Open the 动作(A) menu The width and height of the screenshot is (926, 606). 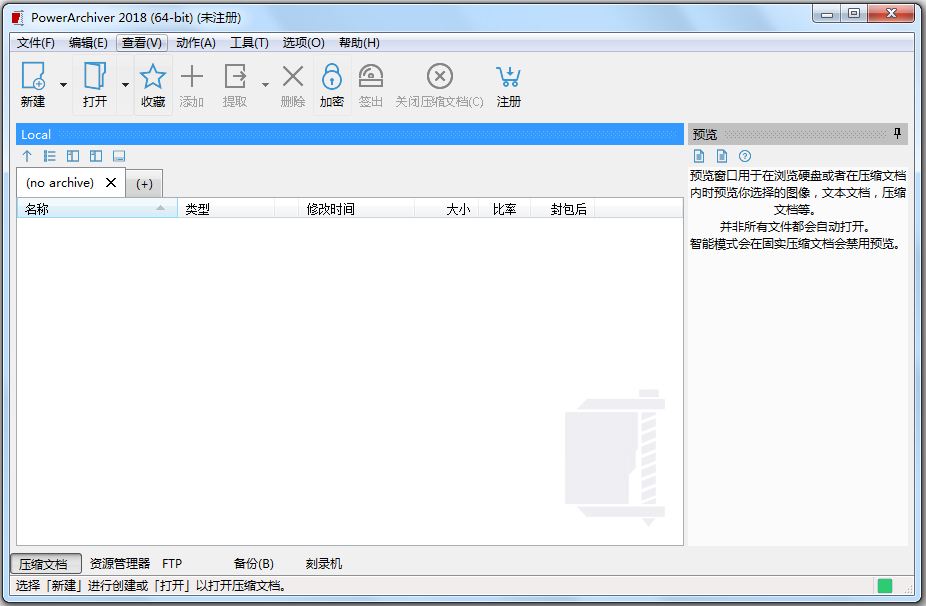[x=195, y=43]
